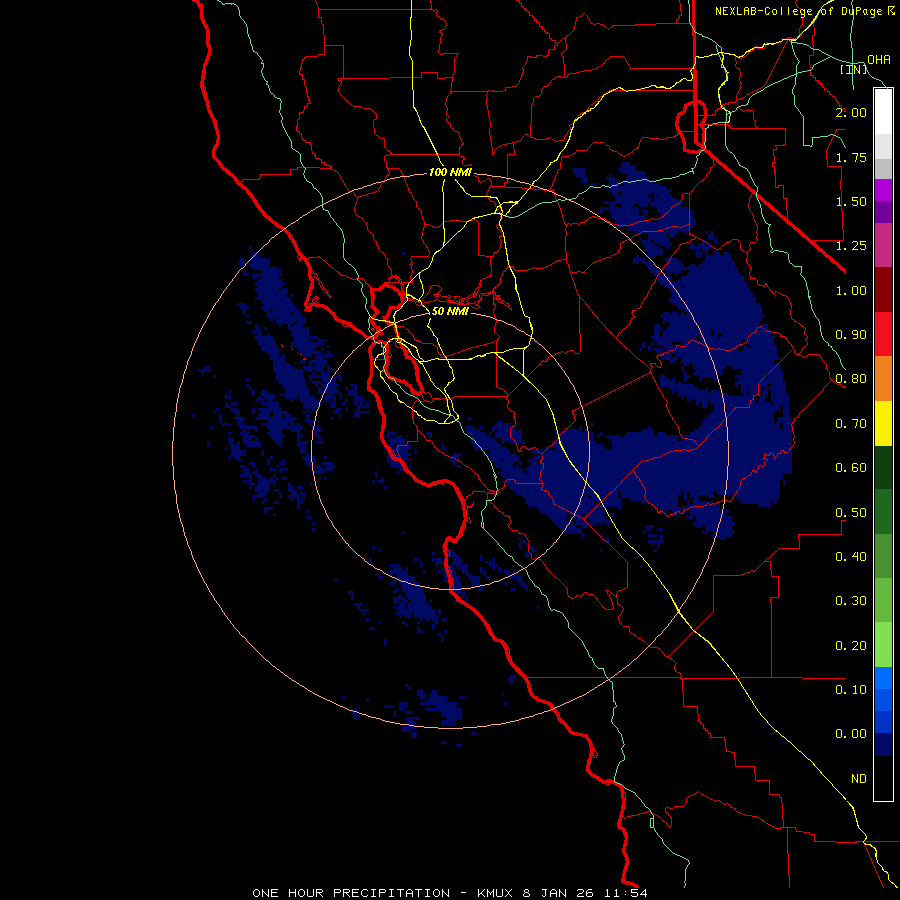900x900 pixels.
Task: Click the 0.80 legend value
Action: pyautogui.click(x=851, y=379)
